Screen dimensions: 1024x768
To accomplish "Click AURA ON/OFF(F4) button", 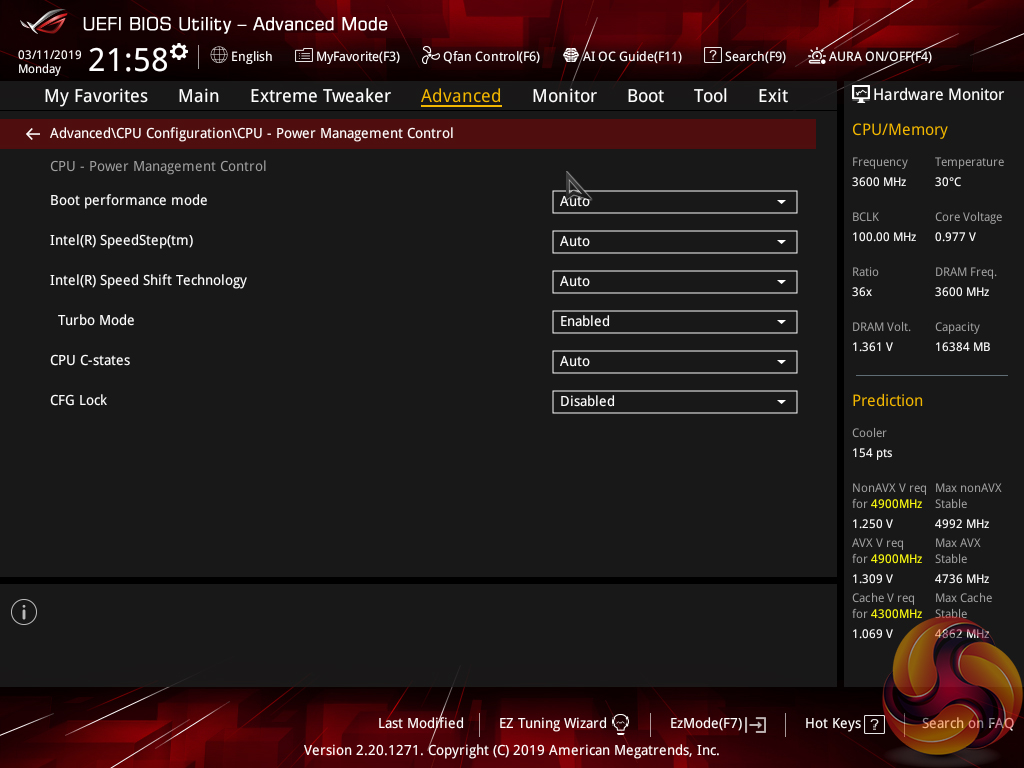I will pyautogui.click(x=870, y=56).
